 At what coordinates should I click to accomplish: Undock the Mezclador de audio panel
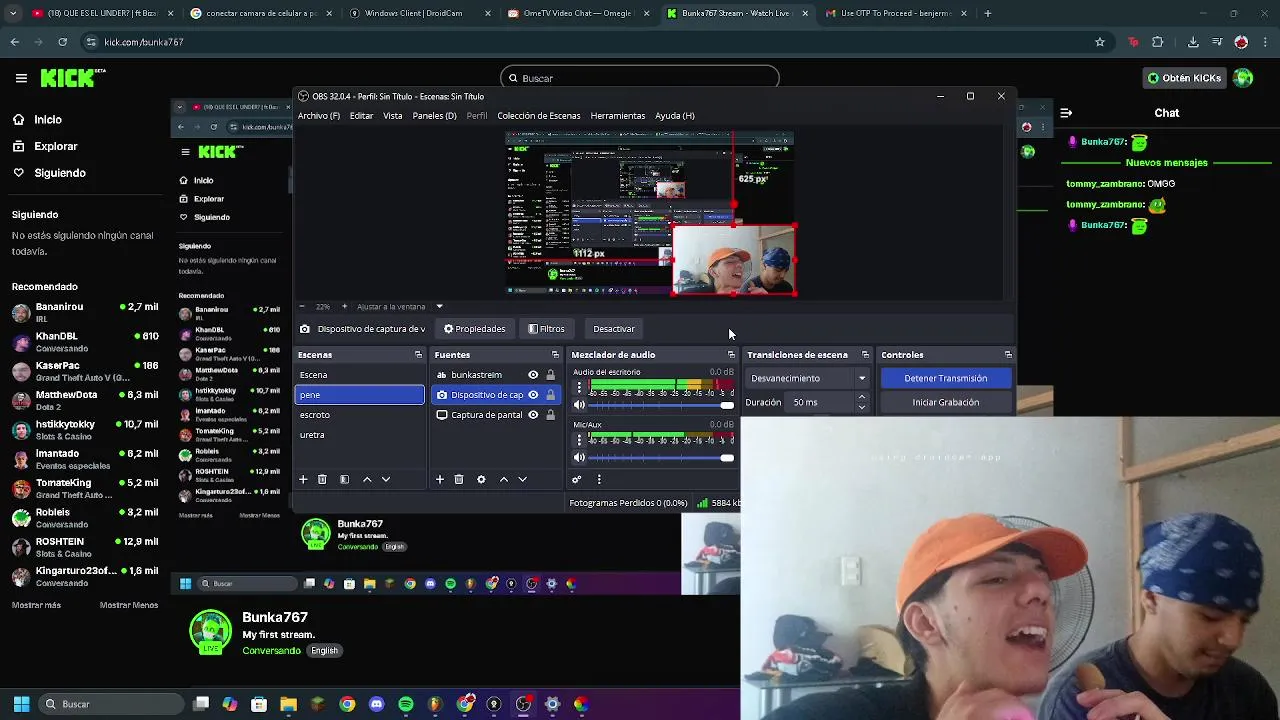(731, 355)
